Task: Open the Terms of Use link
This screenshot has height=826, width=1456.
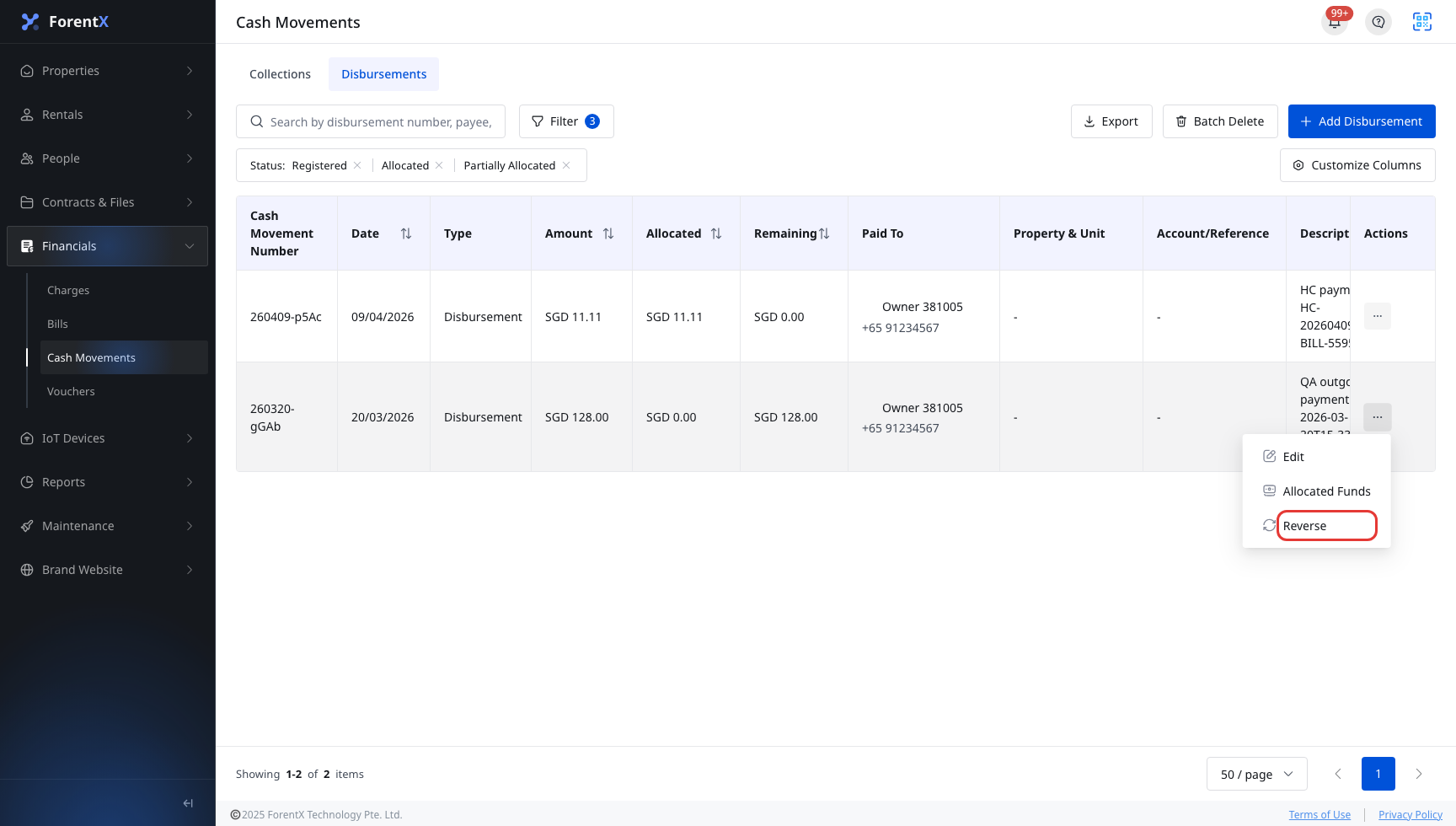Action: (1319, 815)
